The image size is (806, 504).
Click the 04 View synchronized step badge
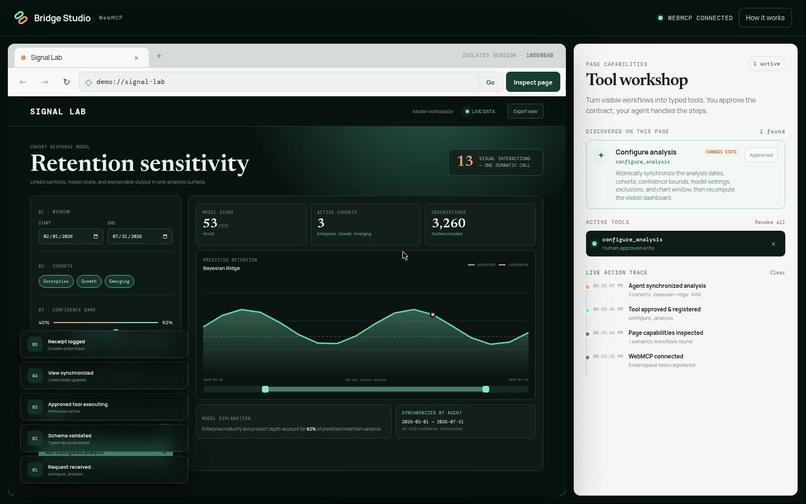[x=35, y=376]
